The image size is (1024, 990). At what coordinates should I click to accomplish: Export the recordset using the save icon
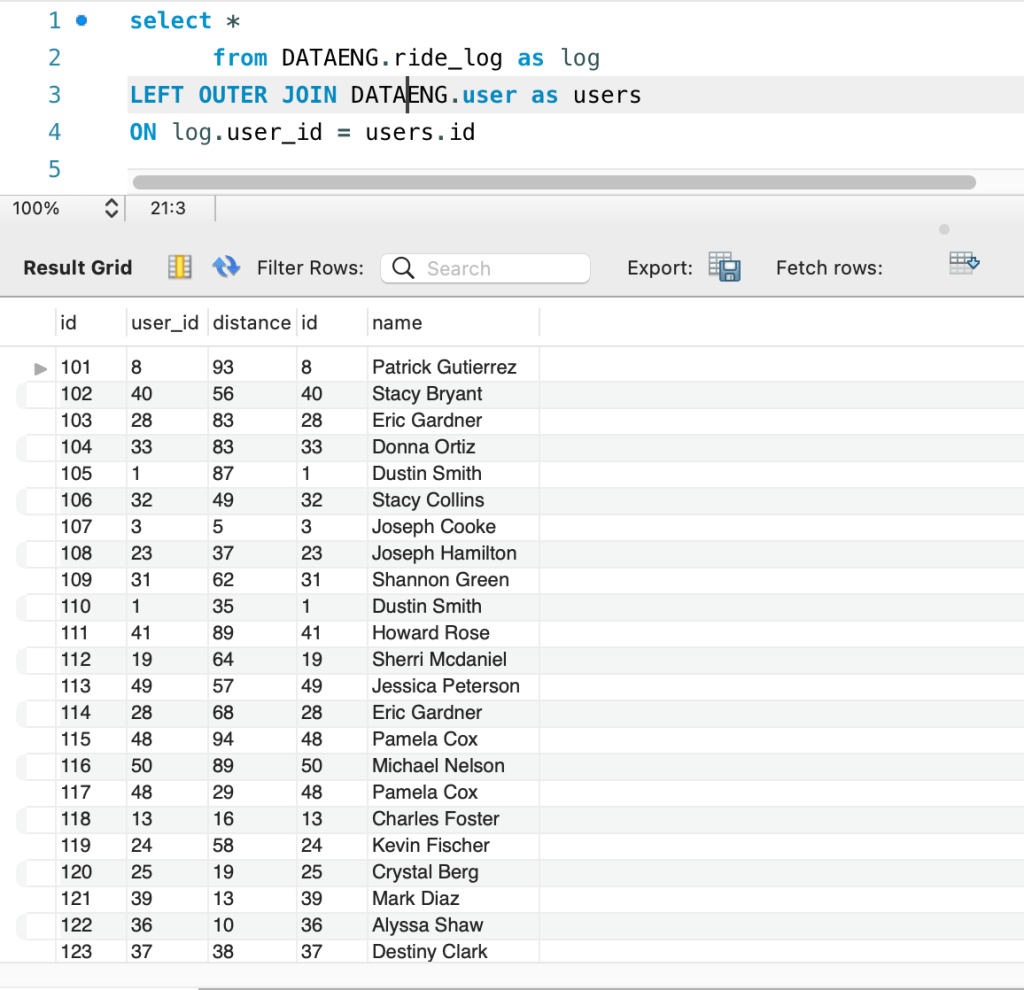(724, 267)
